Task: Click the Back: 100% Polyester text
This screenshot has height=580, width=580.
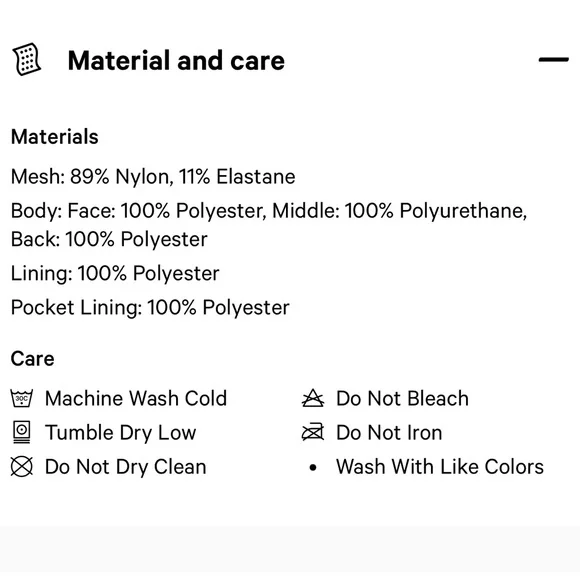Action: [x=109, y=239]
